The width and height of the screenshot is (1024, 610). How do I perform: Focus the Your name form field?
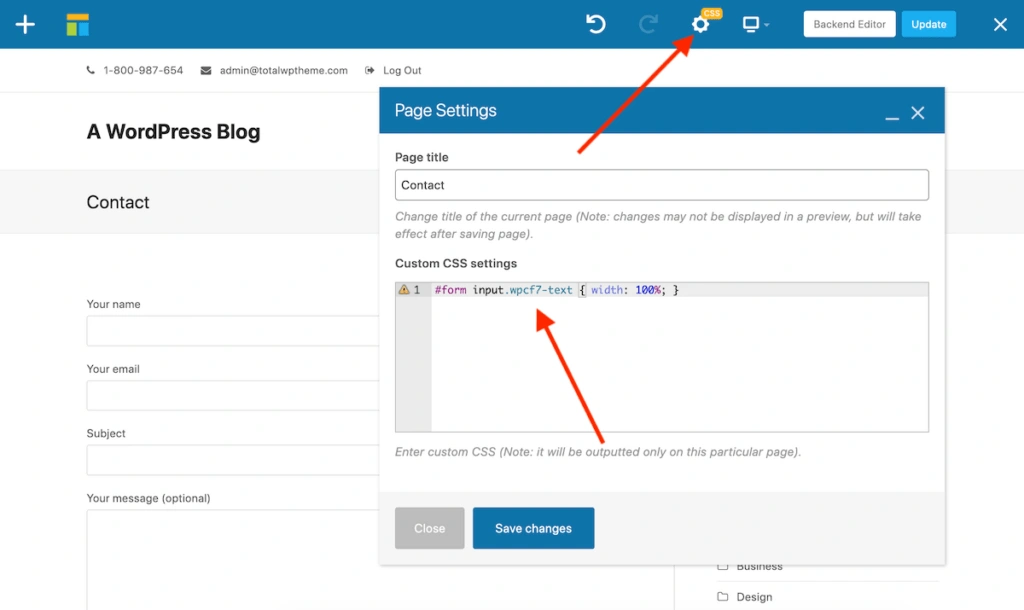(230, 331)
